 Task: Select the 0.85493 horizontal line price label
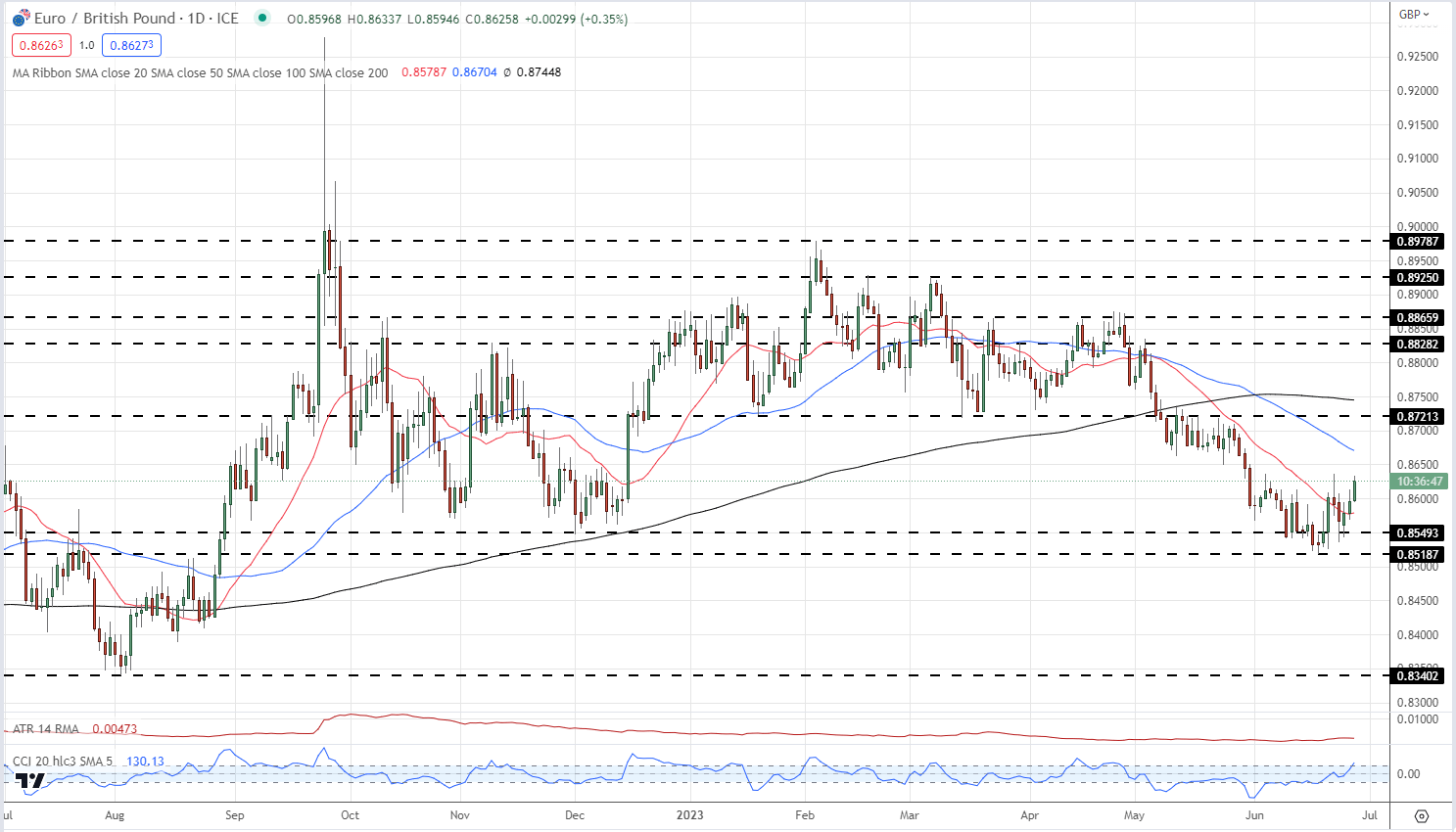click(1417, 533)
